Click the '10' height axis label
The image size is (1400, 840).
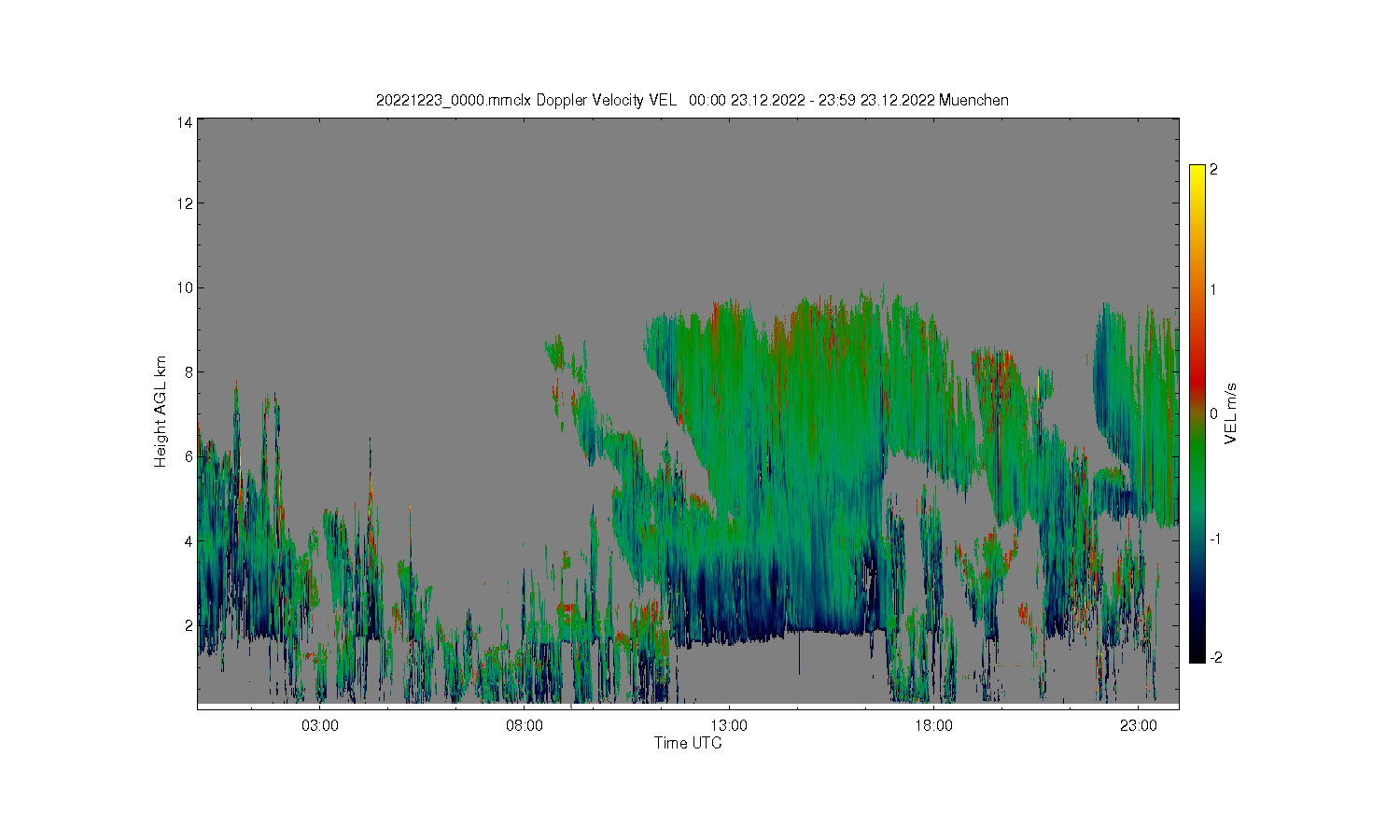click(x=185, y=287)
